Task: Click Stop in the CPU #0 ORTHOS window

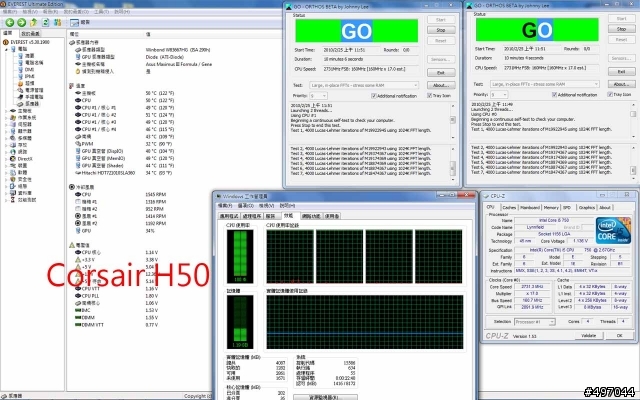Action: tap(622, 29)
